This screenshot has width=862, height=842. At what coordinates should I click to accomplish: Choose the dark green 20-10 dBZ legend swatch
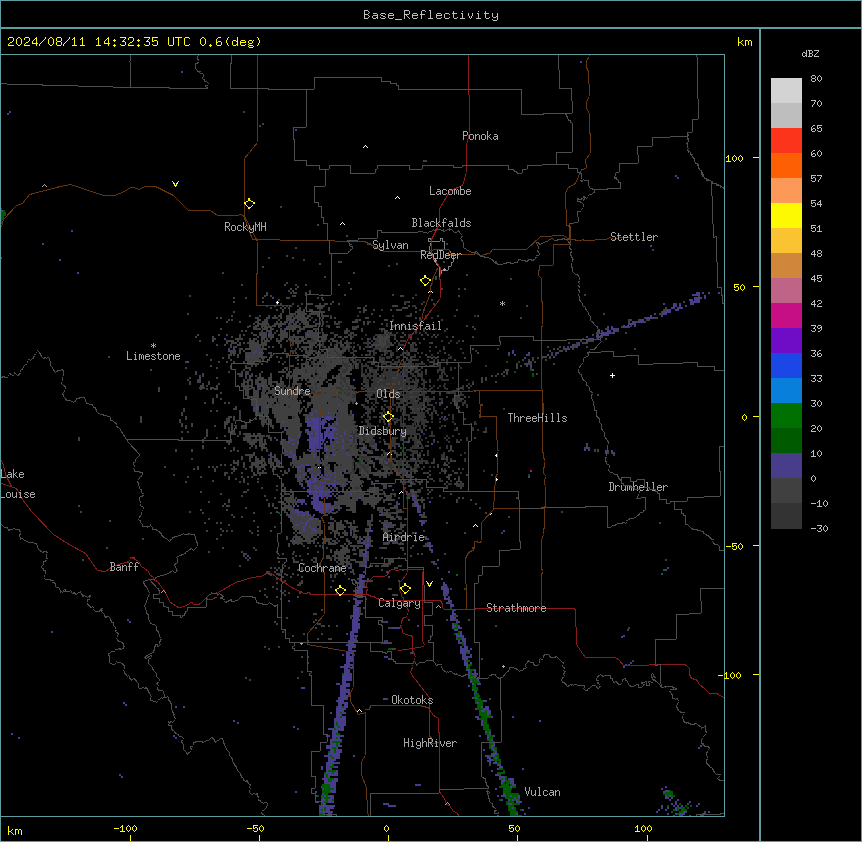[x=786, y=441]
